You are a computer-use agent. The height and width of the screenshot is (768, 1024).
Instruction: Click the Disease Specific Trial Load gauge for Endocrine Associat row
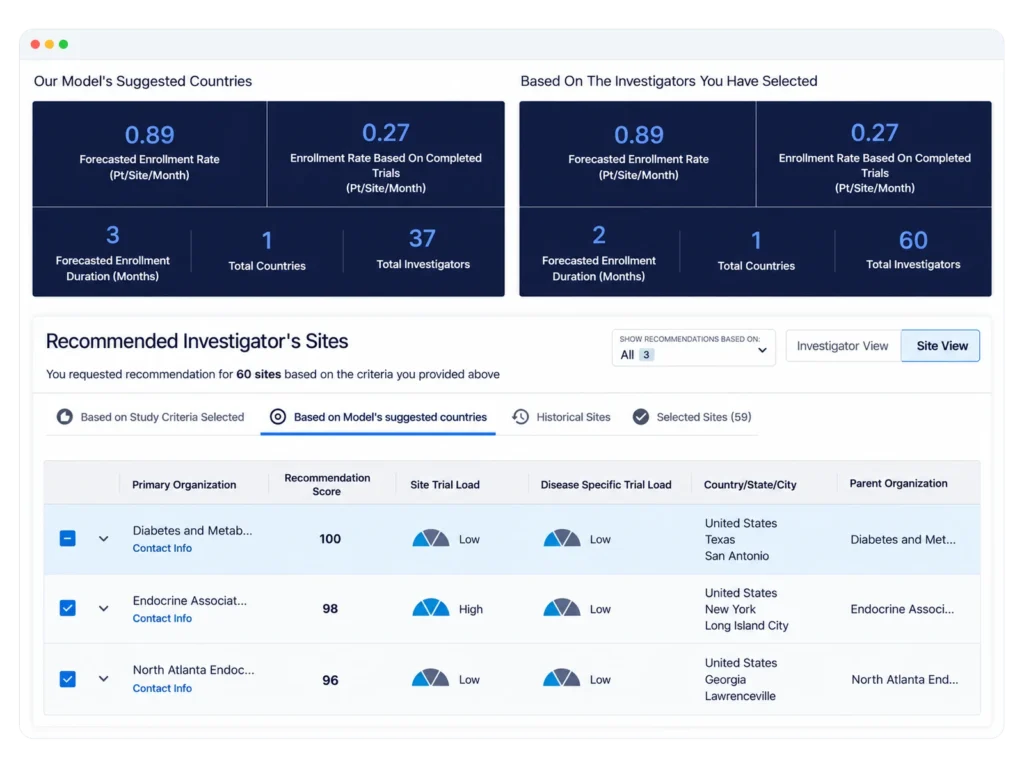(x=562, y=608)
